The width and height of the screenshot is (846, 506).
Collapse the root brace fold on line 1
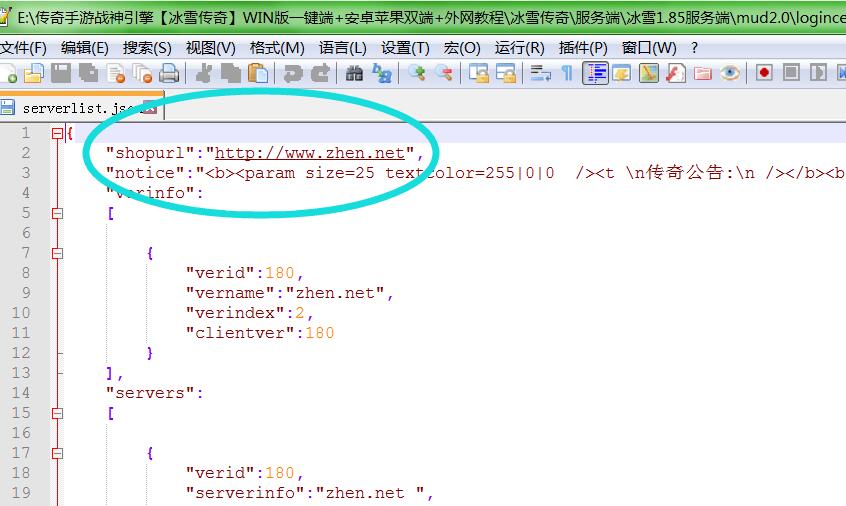pos(57,133)
